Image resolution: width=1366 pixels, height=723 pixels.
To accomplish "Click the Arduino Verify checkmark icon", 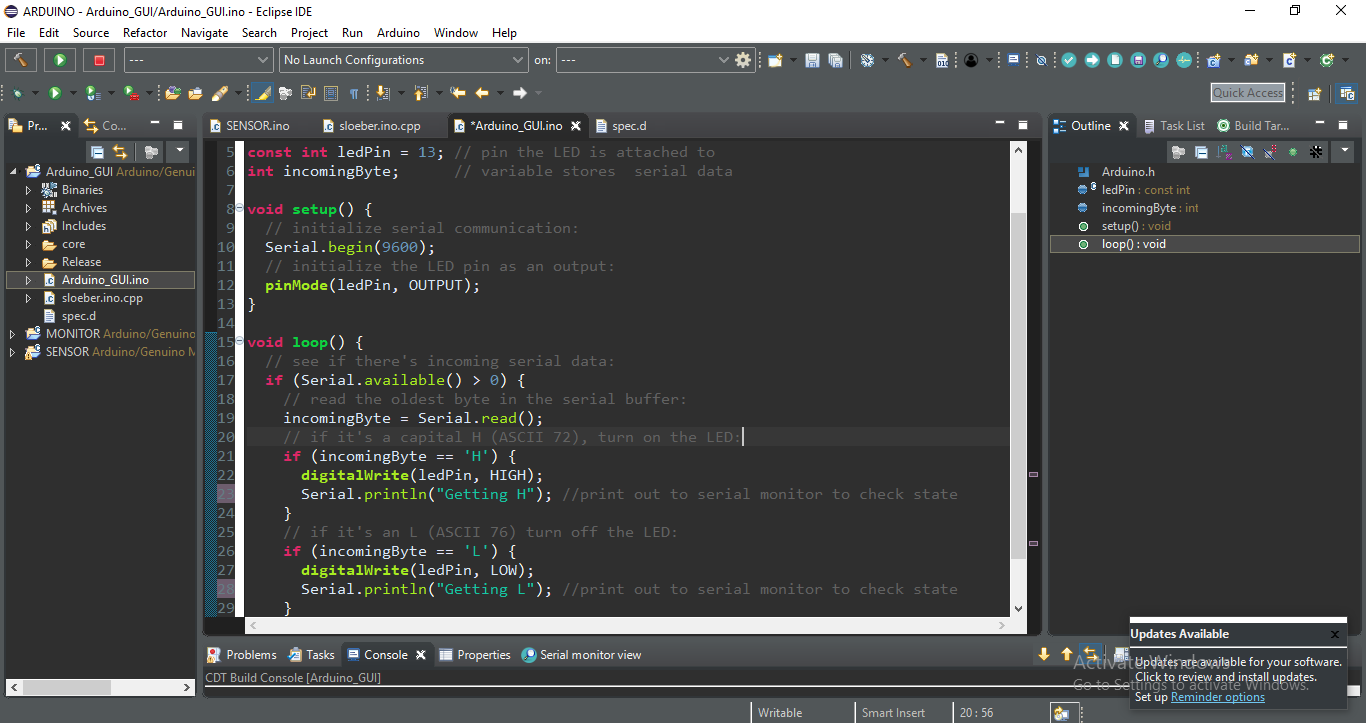I will [x=1069, y=60].
